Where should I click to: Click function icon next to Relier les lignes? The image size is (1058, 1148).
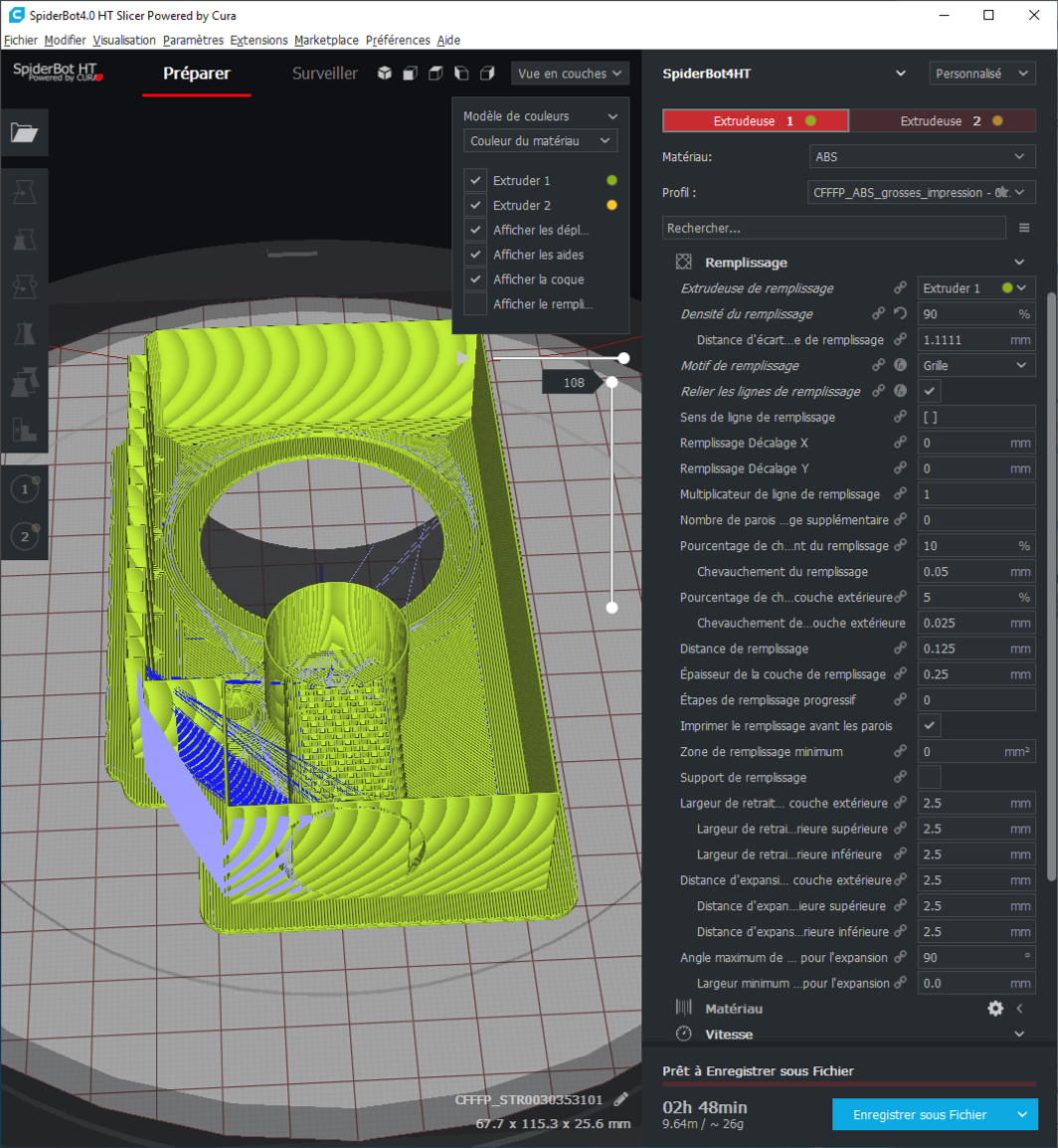900,391
